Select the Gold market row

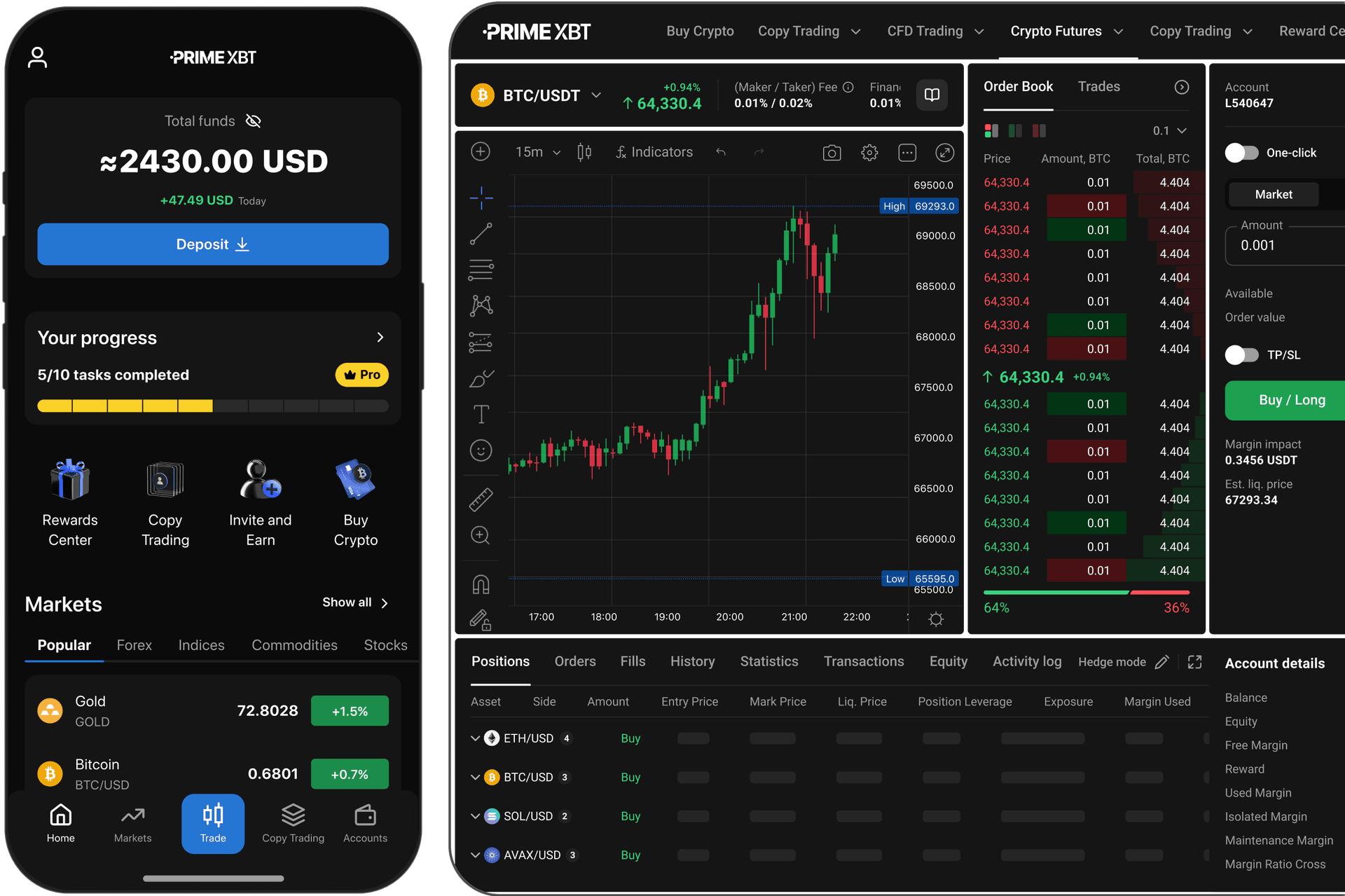coord(213,711)
